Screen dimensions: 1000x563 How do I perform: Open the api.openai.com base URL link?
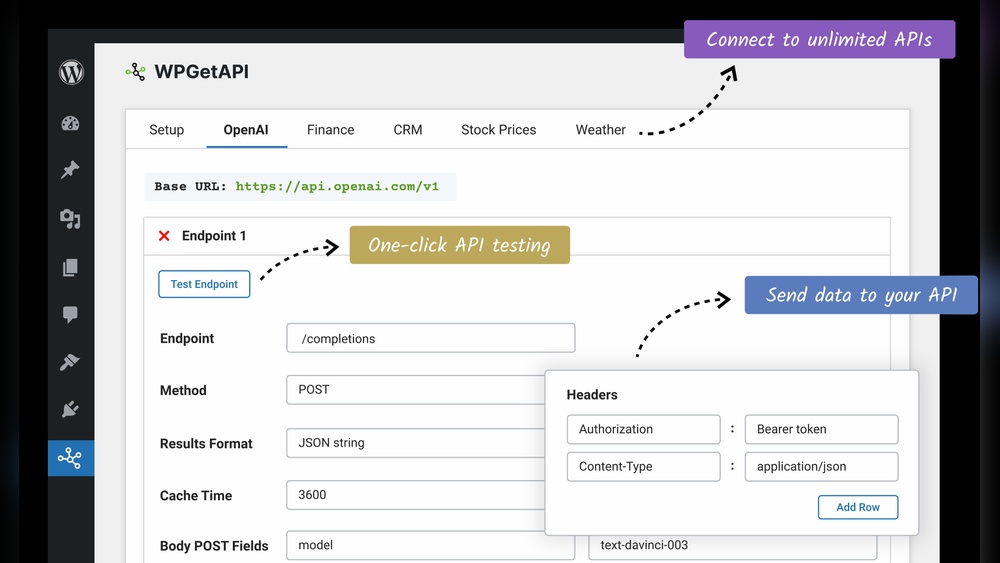tap(337, 186)
